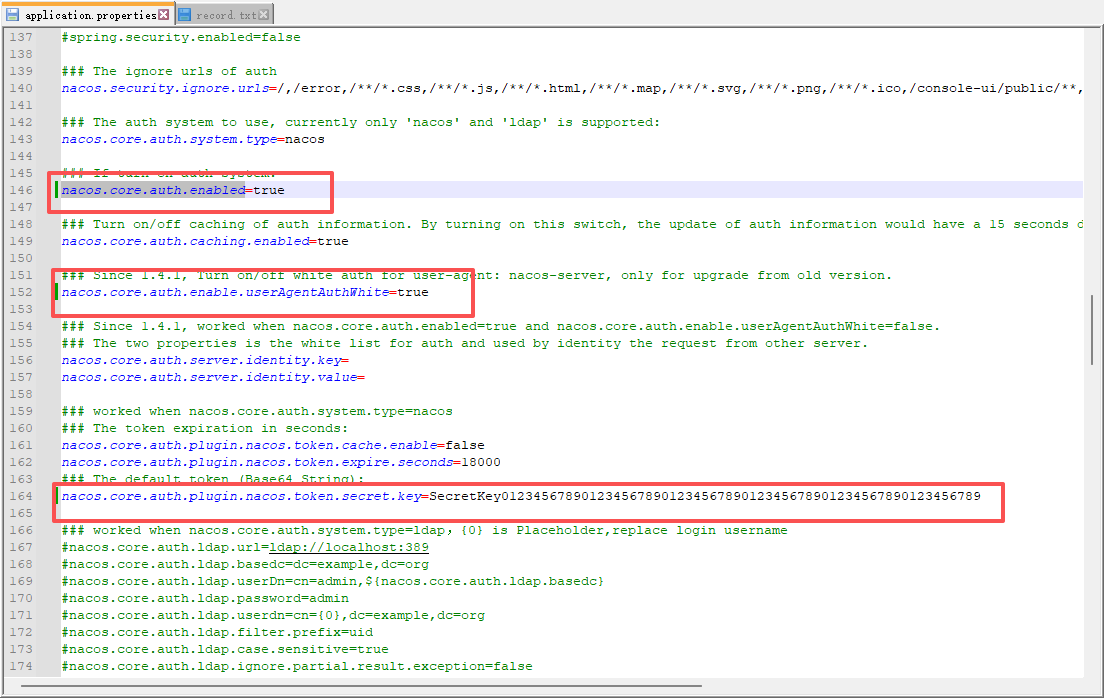Click nacos.security.ignore.urls property
1104x698 pixels.
click(x=165, y=89)
